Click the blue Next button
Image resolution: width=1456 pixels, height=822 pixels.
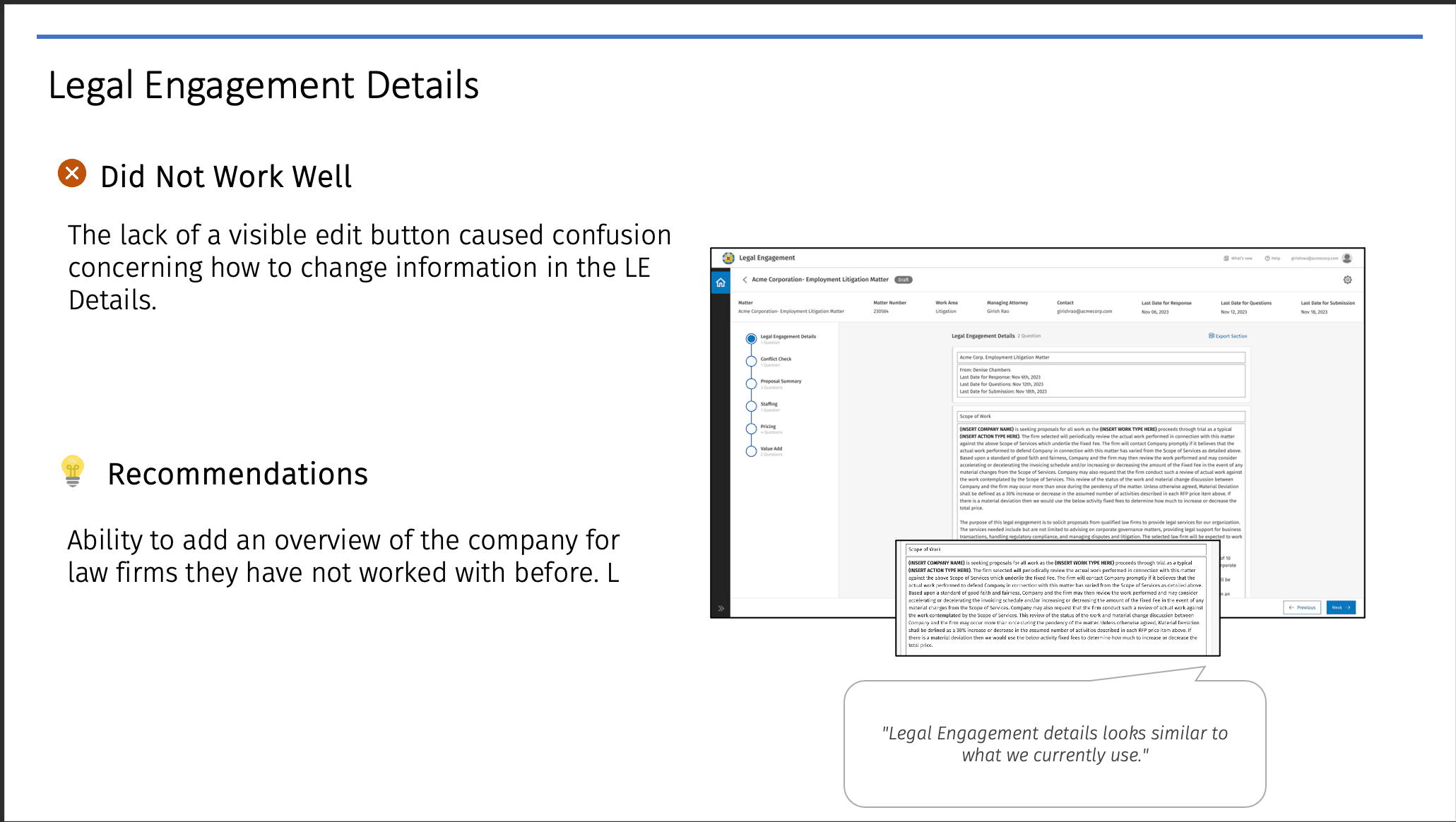(x=1340, y=607)
